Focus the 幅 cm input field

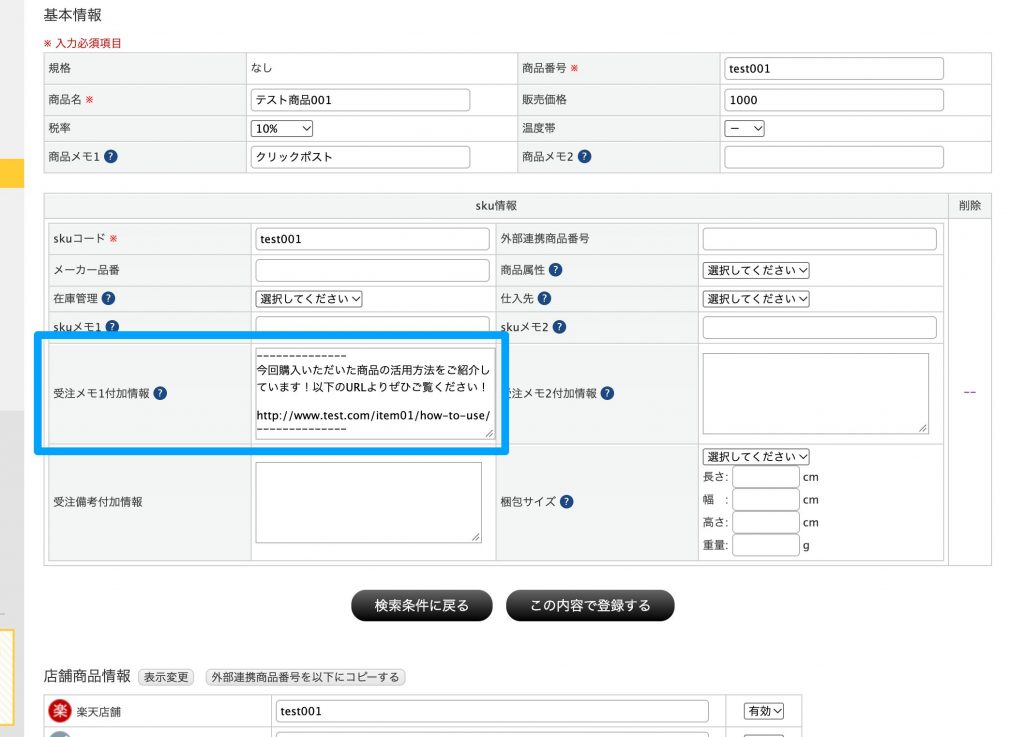pos(765,500)
